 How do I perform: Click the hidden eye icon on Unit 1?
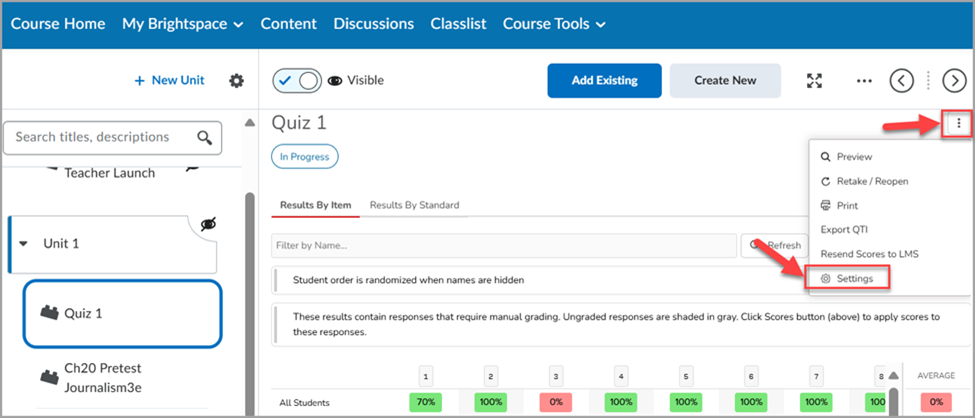[209, 225]
